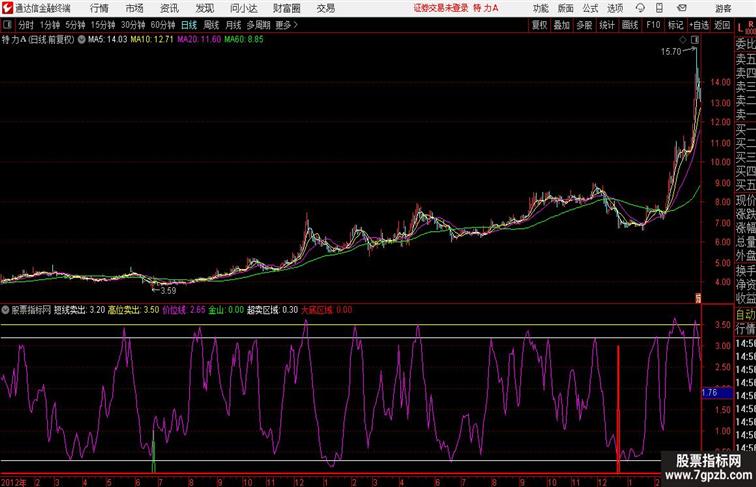Switch to 5分钟 period
Image resolution: width=756 pixels, height=487 pixels.
pos(75,25)
